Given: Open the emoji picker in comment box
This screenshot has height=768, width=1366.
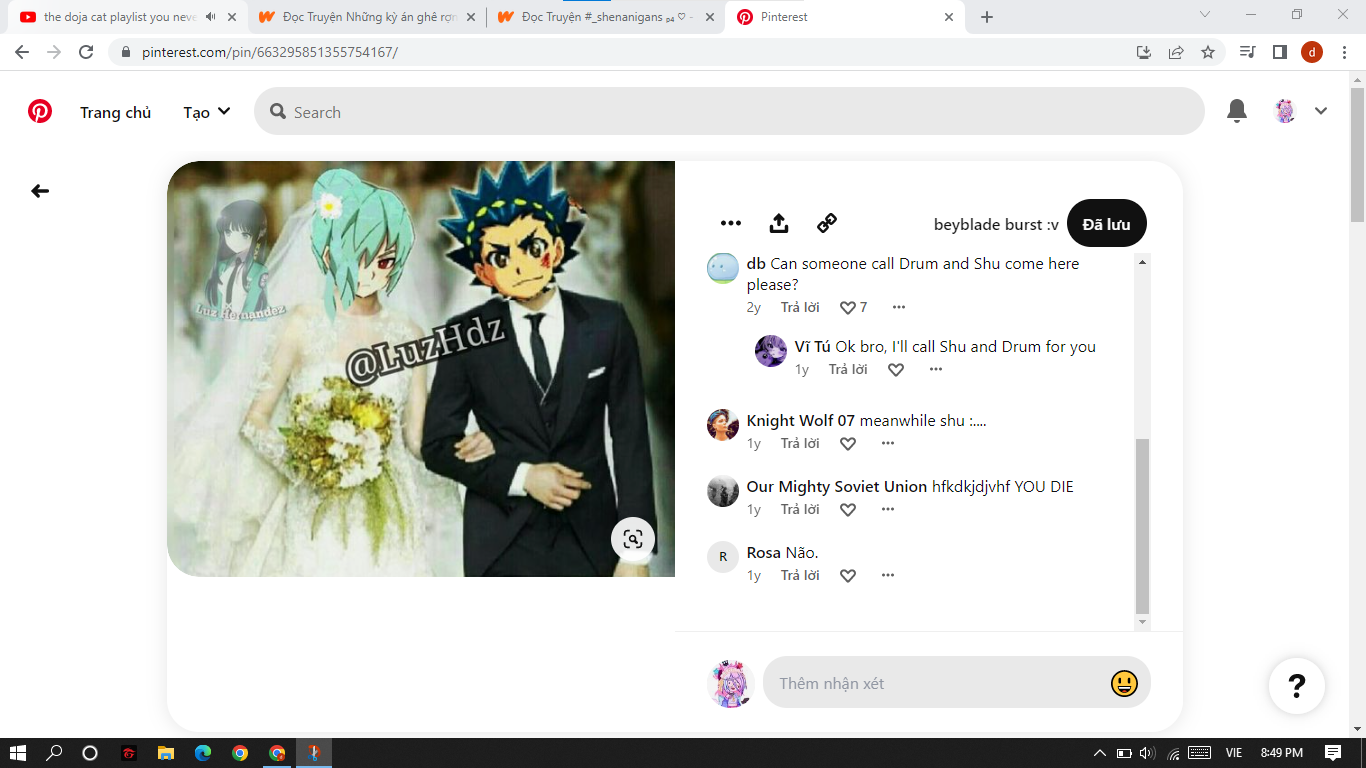Looking at the screenshot, I should [1124, 683].
